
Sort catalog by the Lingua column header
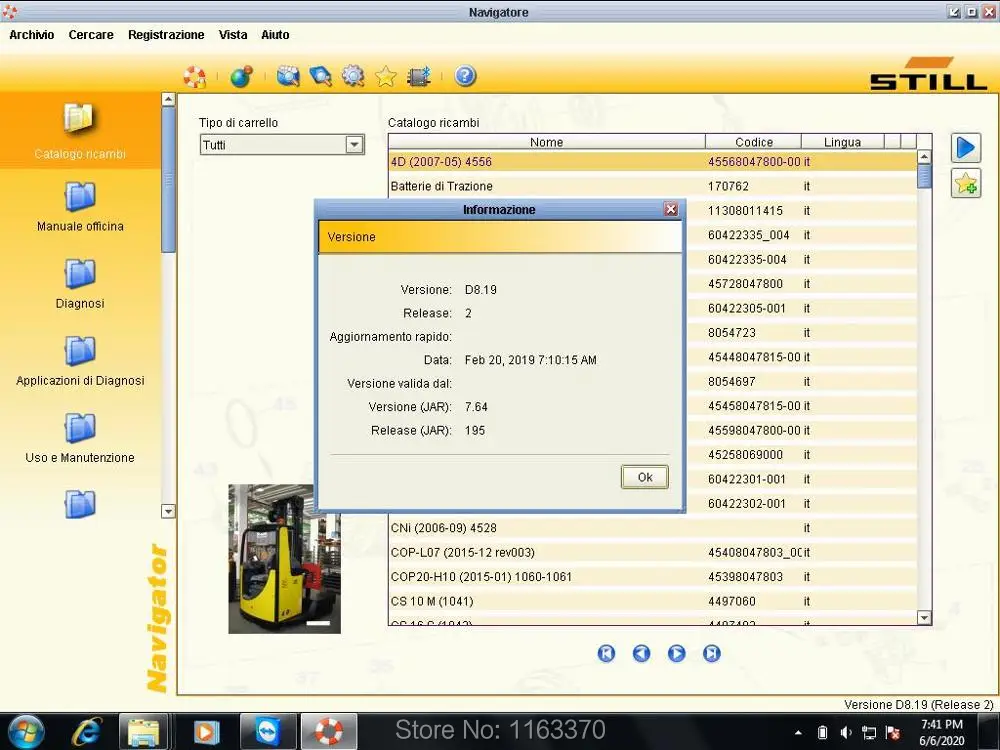pos(842,142)
